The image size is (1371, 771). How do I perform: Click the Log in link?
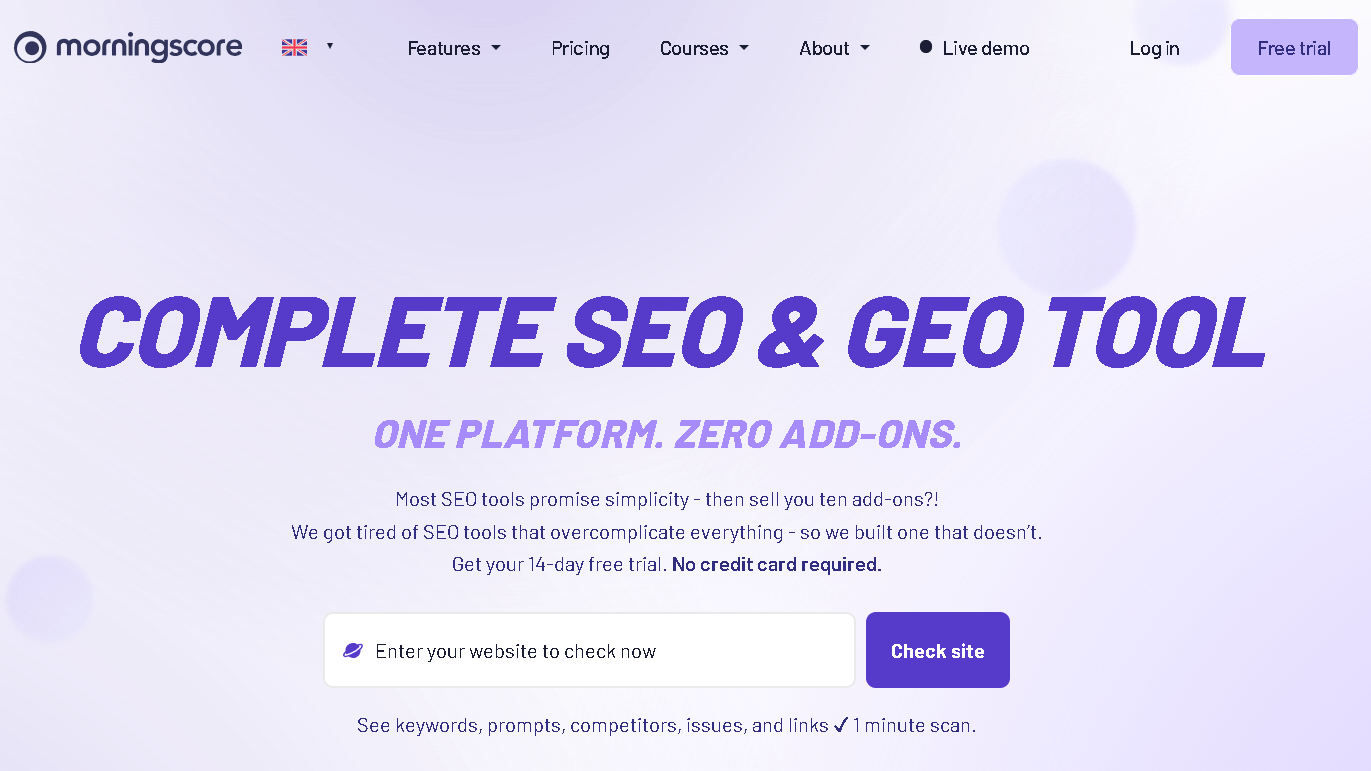(1154, 47)
